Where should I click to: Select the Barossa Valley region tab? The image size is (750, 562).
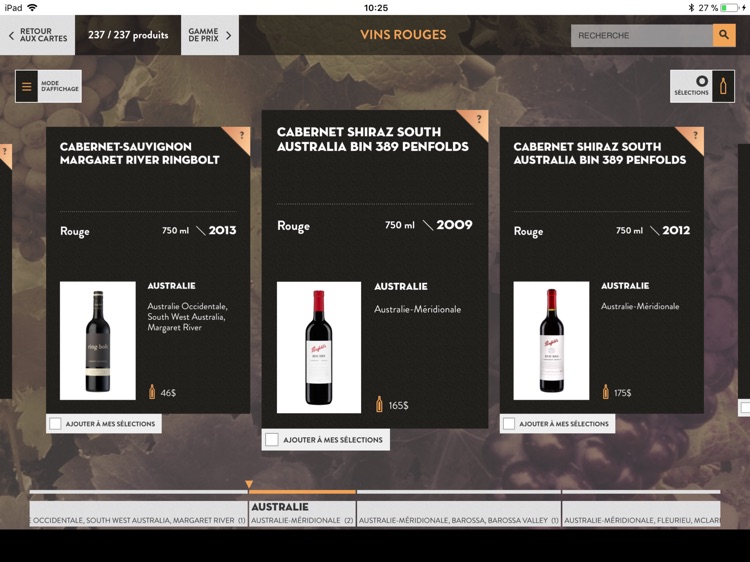(x=459, y=513)
